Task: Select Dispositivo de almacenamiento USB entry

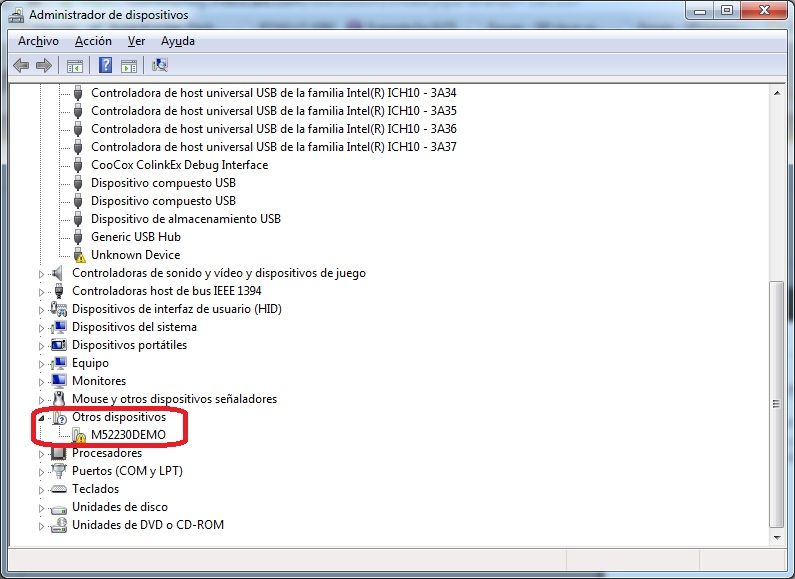Action: click(186, 219)
